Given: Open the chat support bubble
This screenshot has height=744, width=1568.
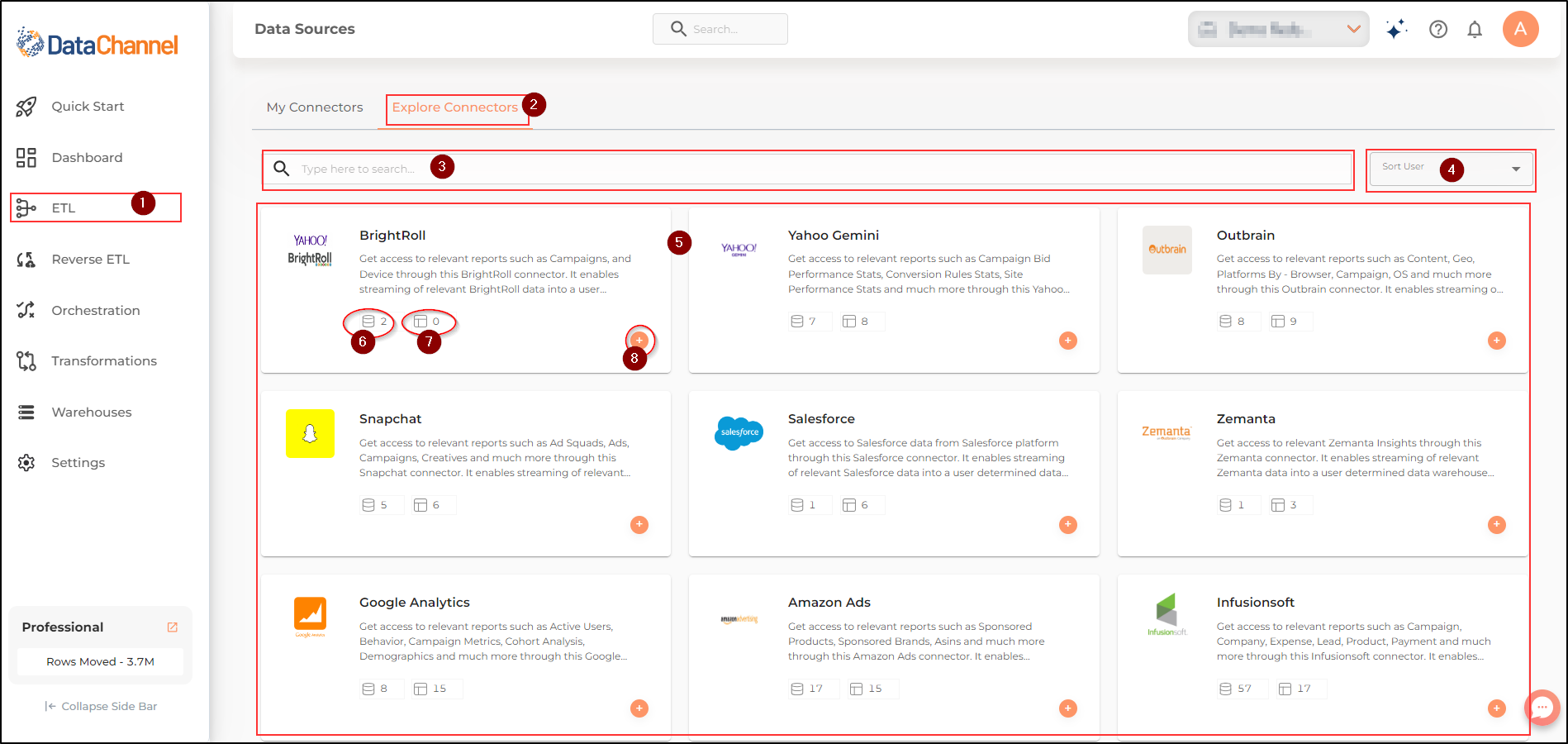Looking at the screenshot, I should 1542,708.
